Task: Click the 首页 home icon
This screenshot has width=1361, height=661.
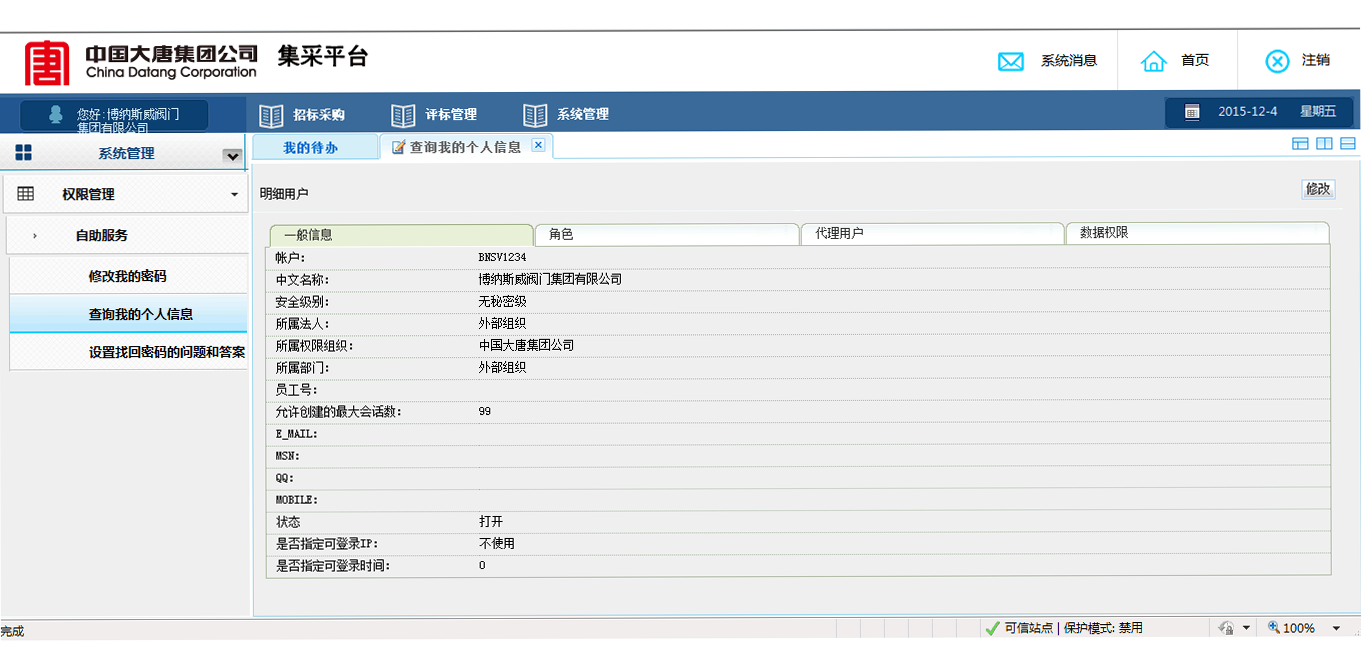Action: [x=1154, y=62]
